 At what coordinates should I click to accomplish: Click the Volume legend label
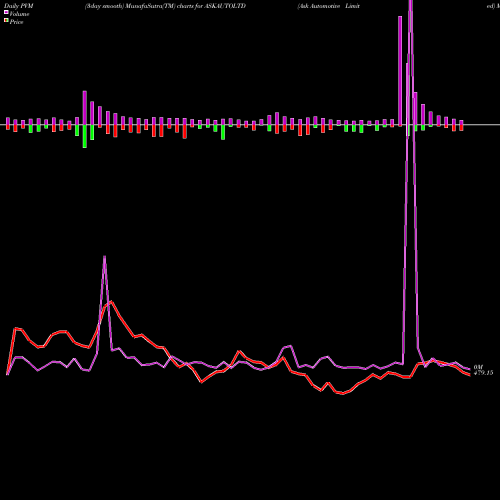click(x=19, y=14)
